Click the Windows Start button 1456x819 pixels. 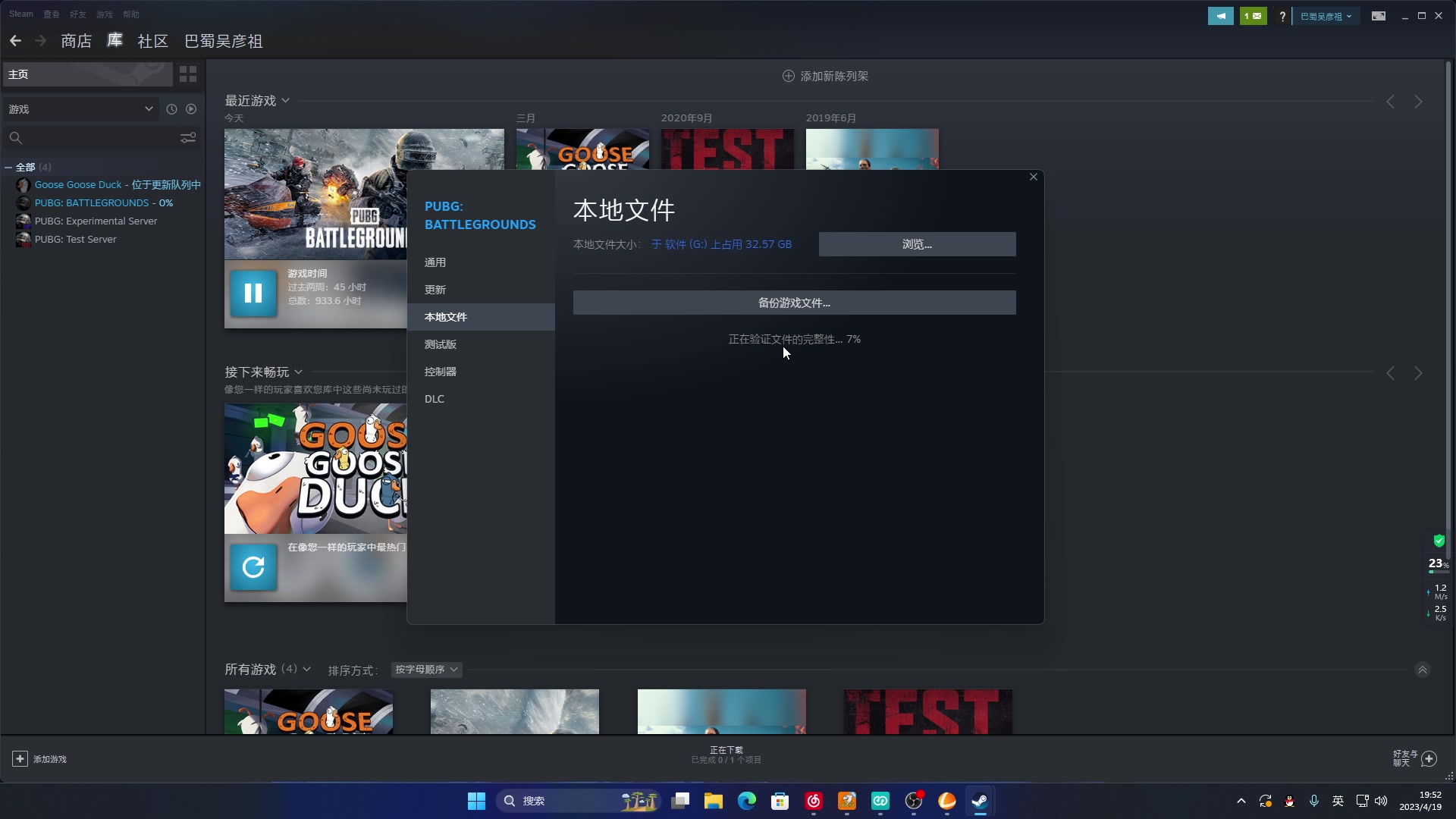pos(476,801)
